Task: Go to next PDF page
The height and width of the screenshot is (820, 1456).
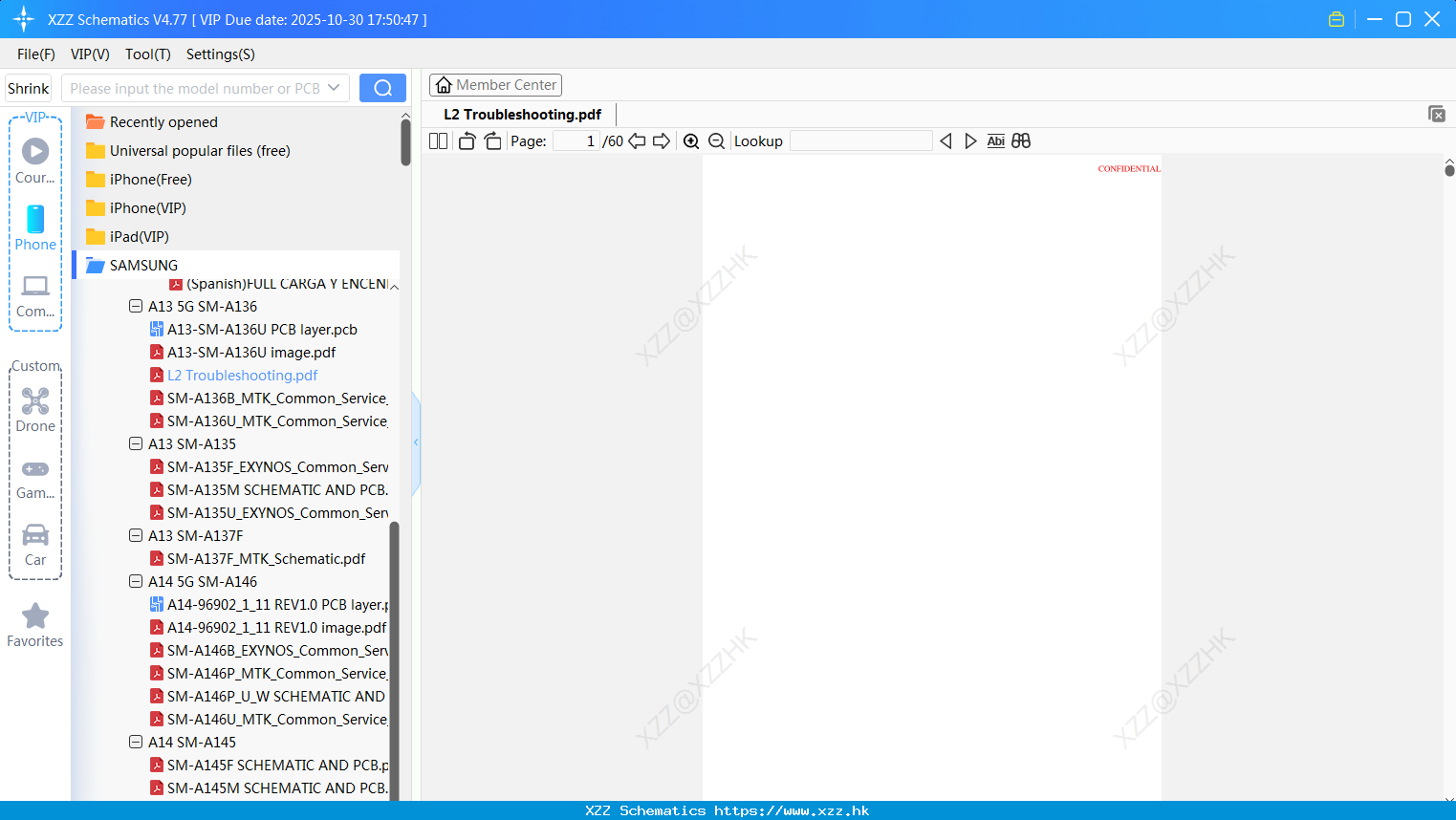Action: pyautogui.click(x=662, y=141)
